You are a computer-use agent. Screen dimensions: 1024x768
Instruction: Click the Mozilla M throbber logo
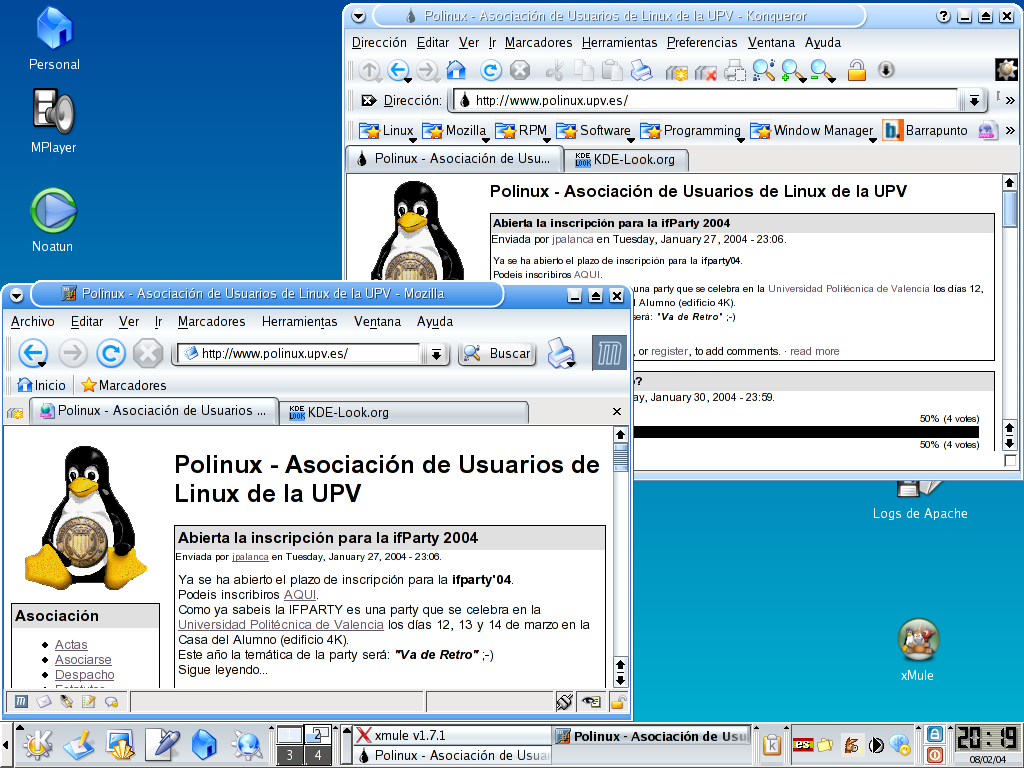[609, 353]
